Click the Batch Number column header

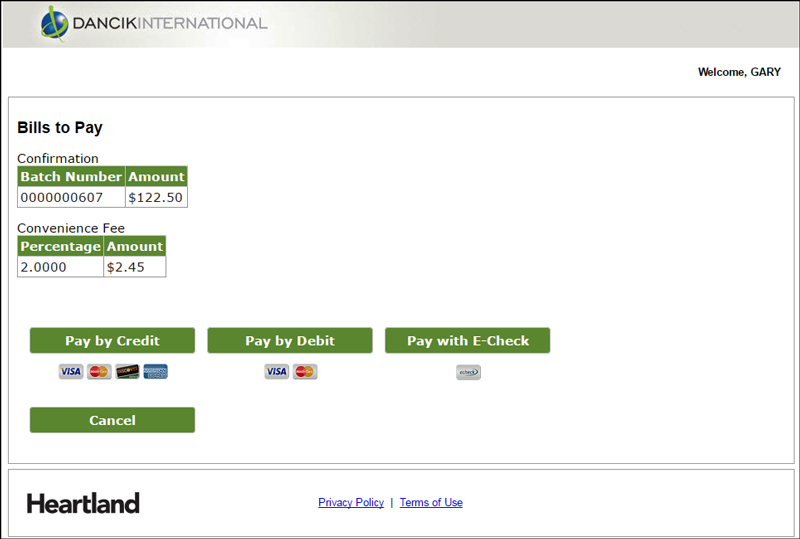pyautogui.click(x=71, y=177)
